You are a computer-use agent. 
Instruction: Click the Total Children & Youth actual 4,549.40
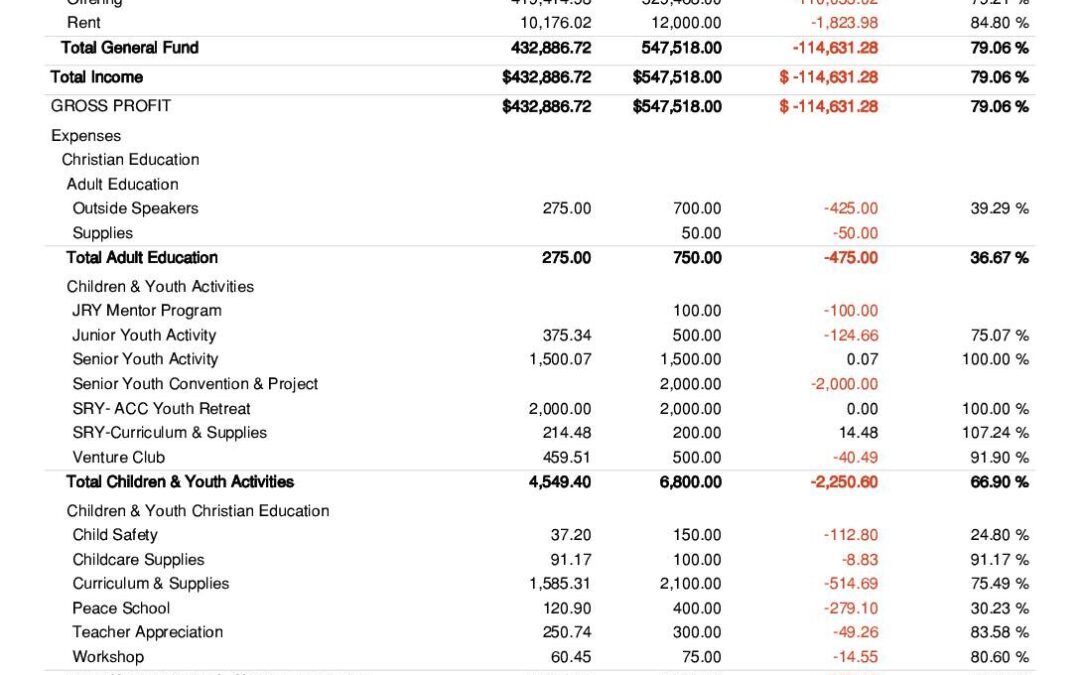[560, 482]
